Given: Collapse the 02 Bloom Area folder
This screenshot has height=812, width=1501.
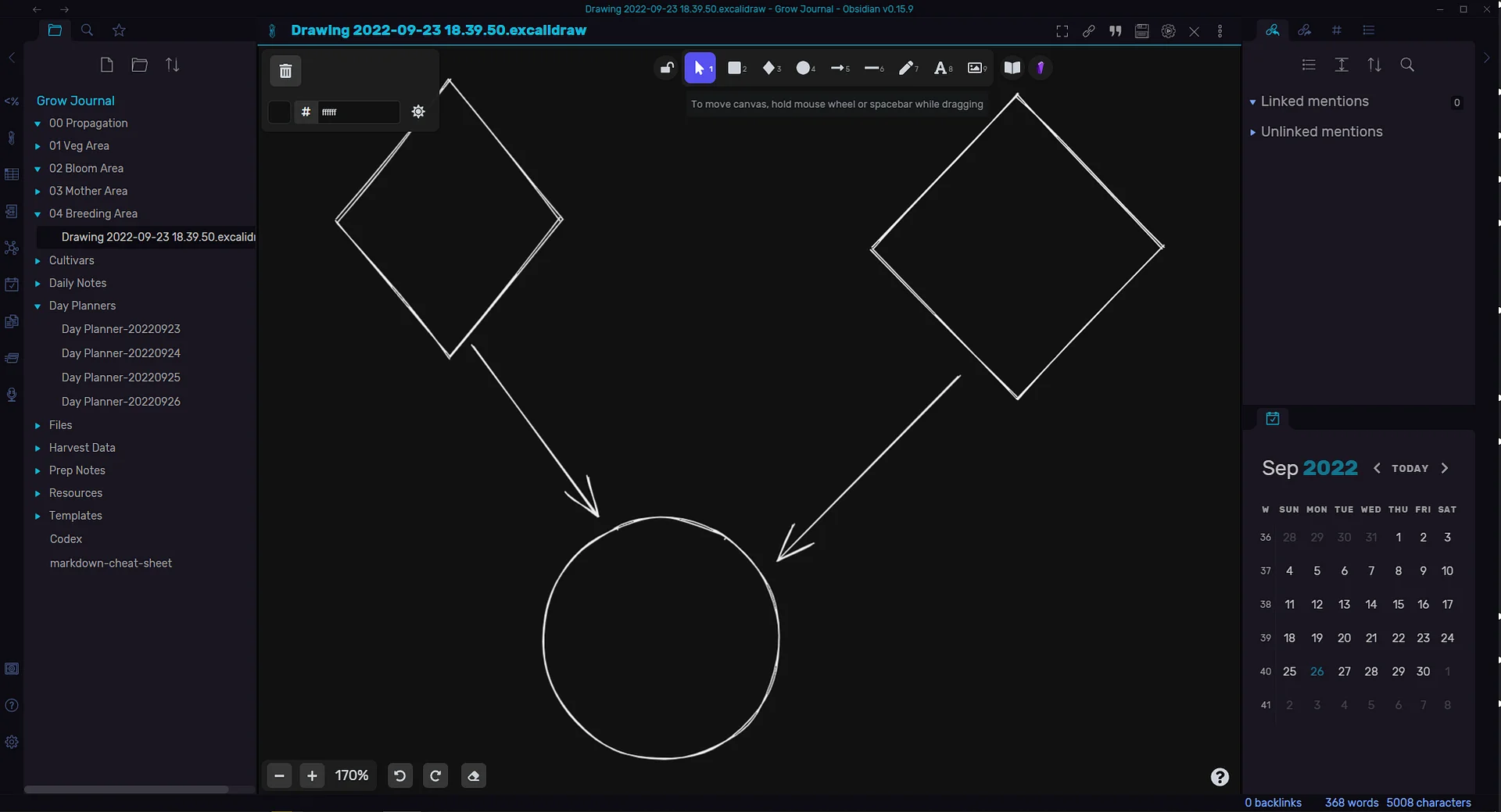Looking at the screenshot, I should coord(38,169).
